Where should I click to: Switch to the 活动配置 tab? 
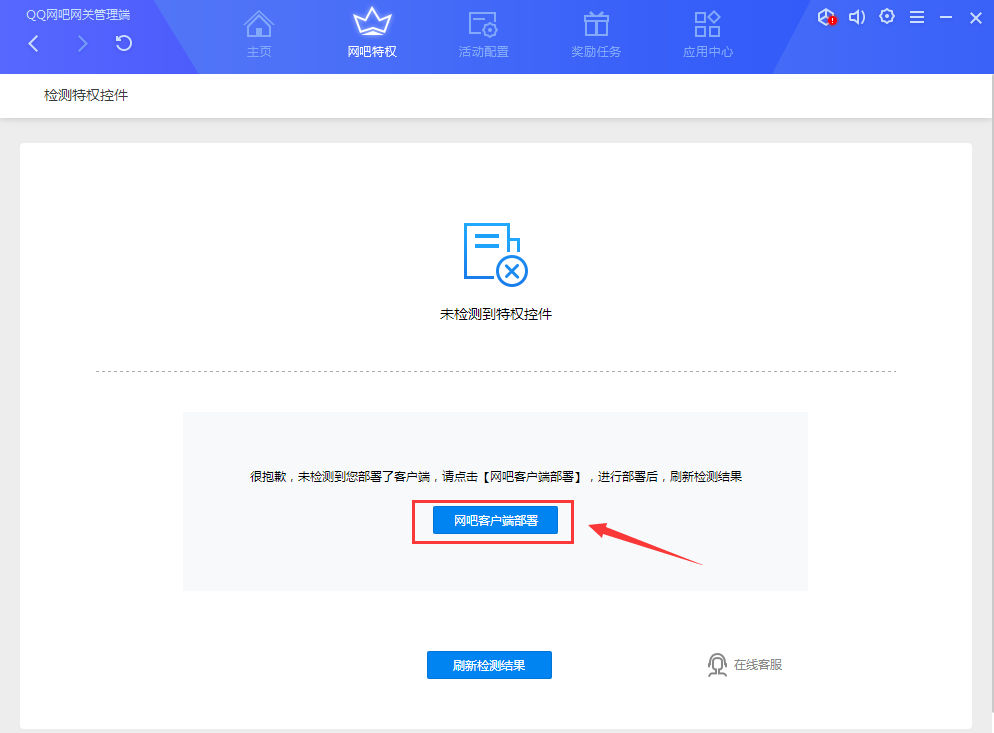[484, 34]
